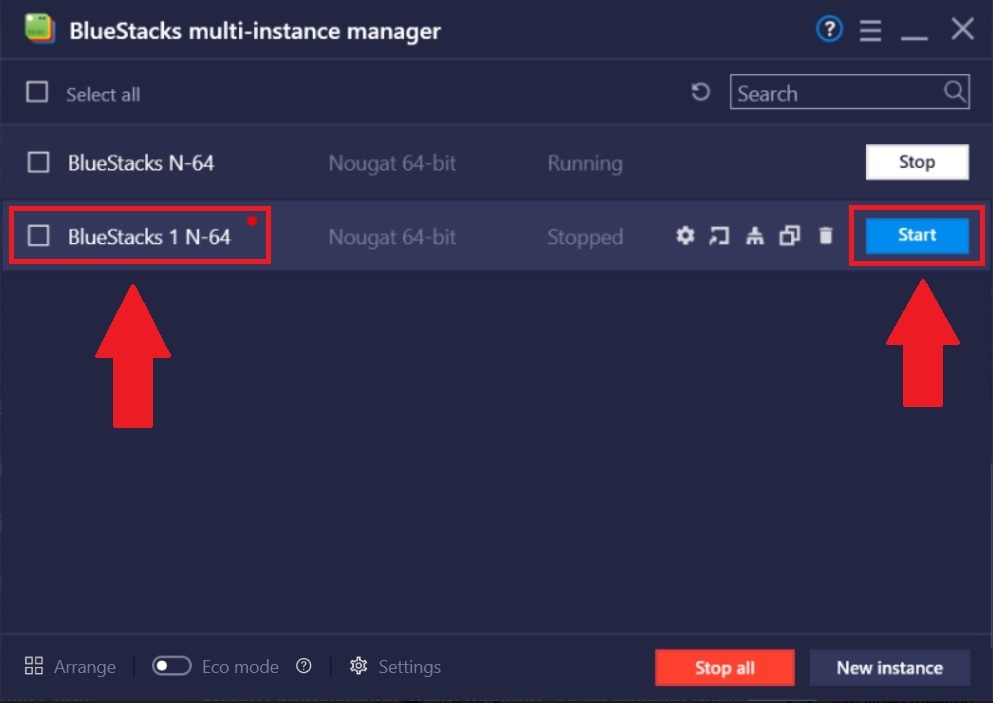Tick the checkbox for BlueStacks N-64
Image resolution: width=993 pixels, height=703 pixels.
pyautogui.click(x=38, y=162)
